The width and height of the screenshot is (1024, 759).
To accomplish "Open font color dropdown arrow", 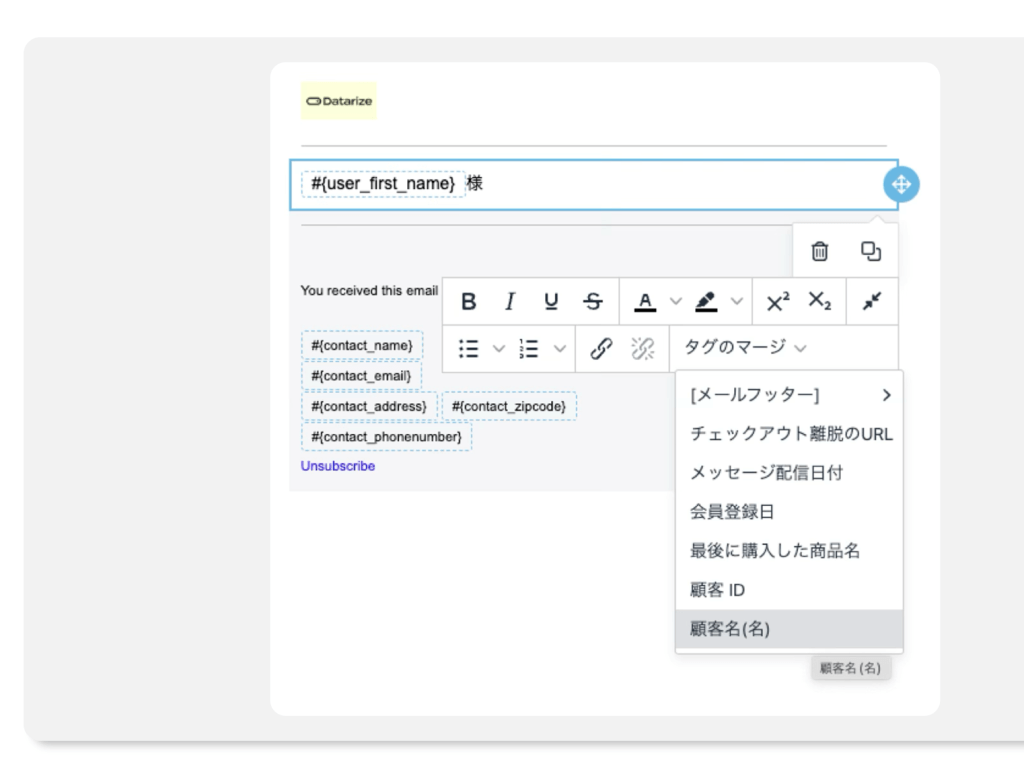I will (x=676, y=302).
